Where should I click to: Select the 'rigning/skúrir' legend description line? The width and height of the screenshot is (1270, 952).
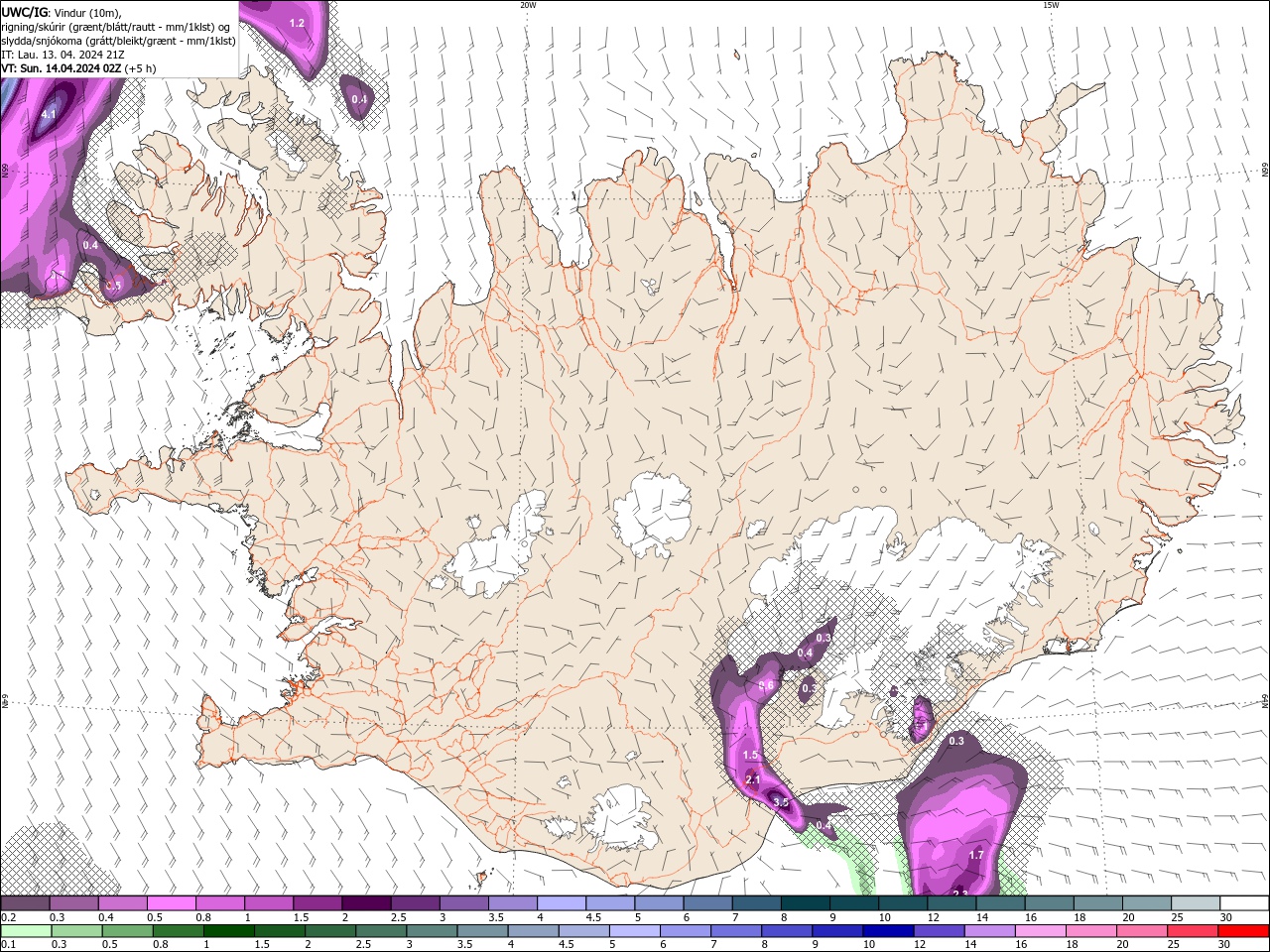pos(117,26)
